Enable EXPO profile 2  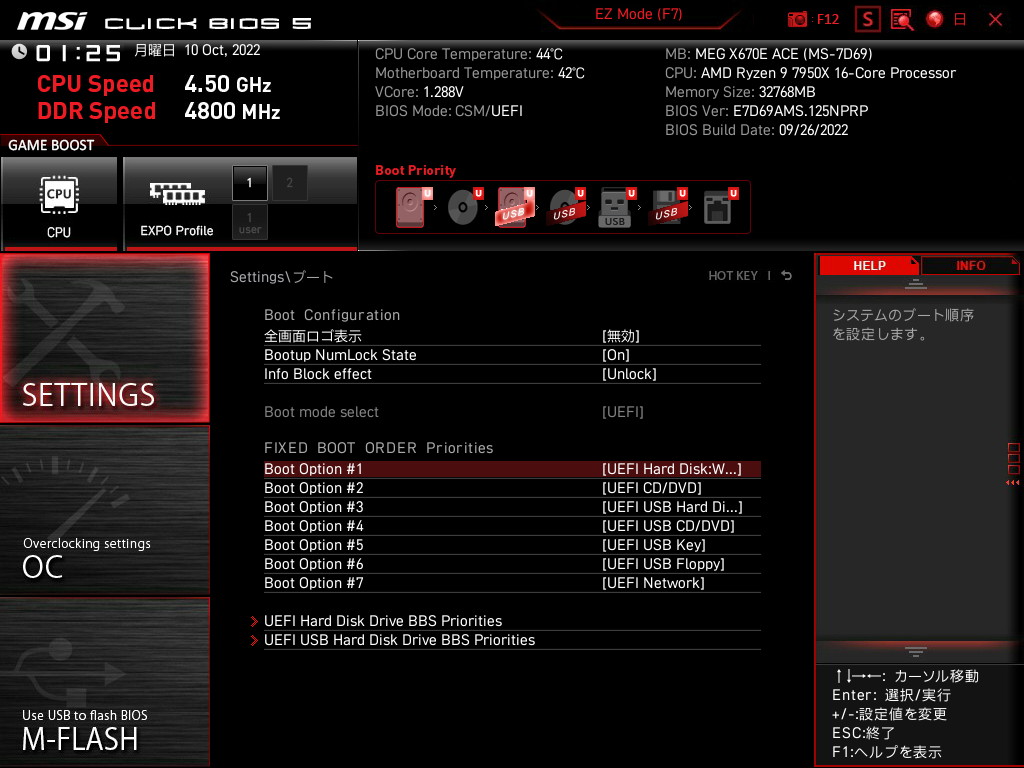(290, 183)
